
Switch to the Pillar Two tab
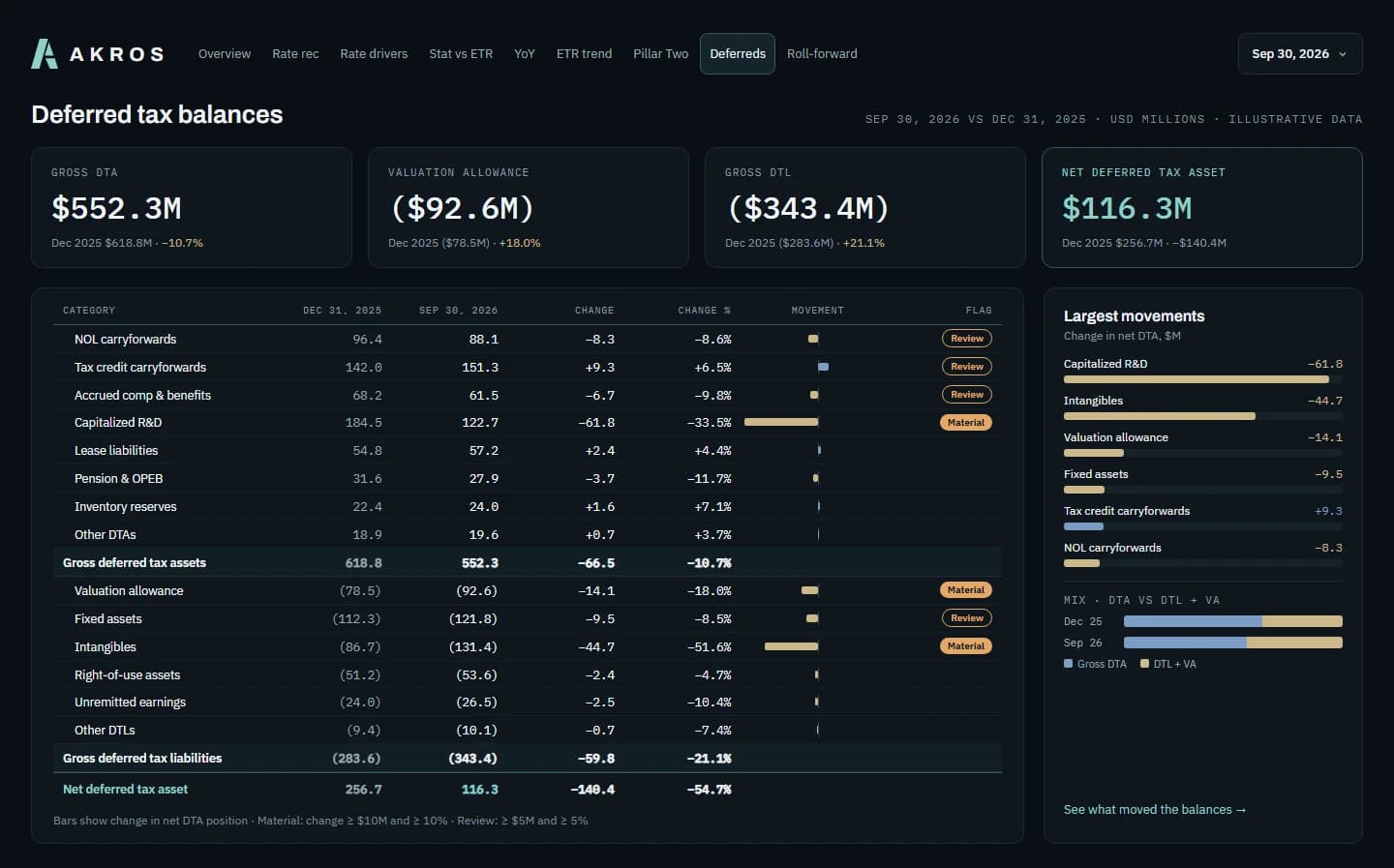click(x=661, y=54)
